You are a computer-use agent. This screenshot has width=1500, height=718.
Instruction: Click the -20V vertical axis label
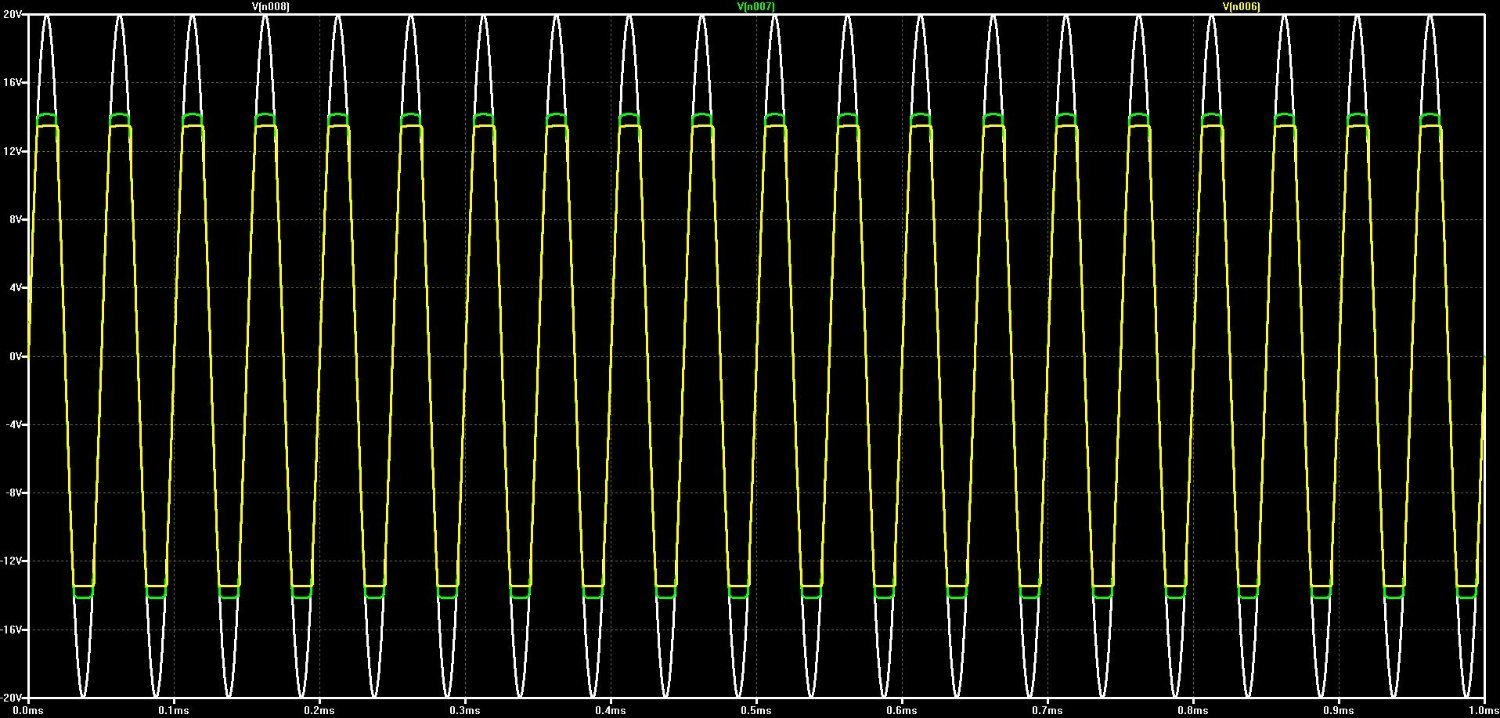12,695
